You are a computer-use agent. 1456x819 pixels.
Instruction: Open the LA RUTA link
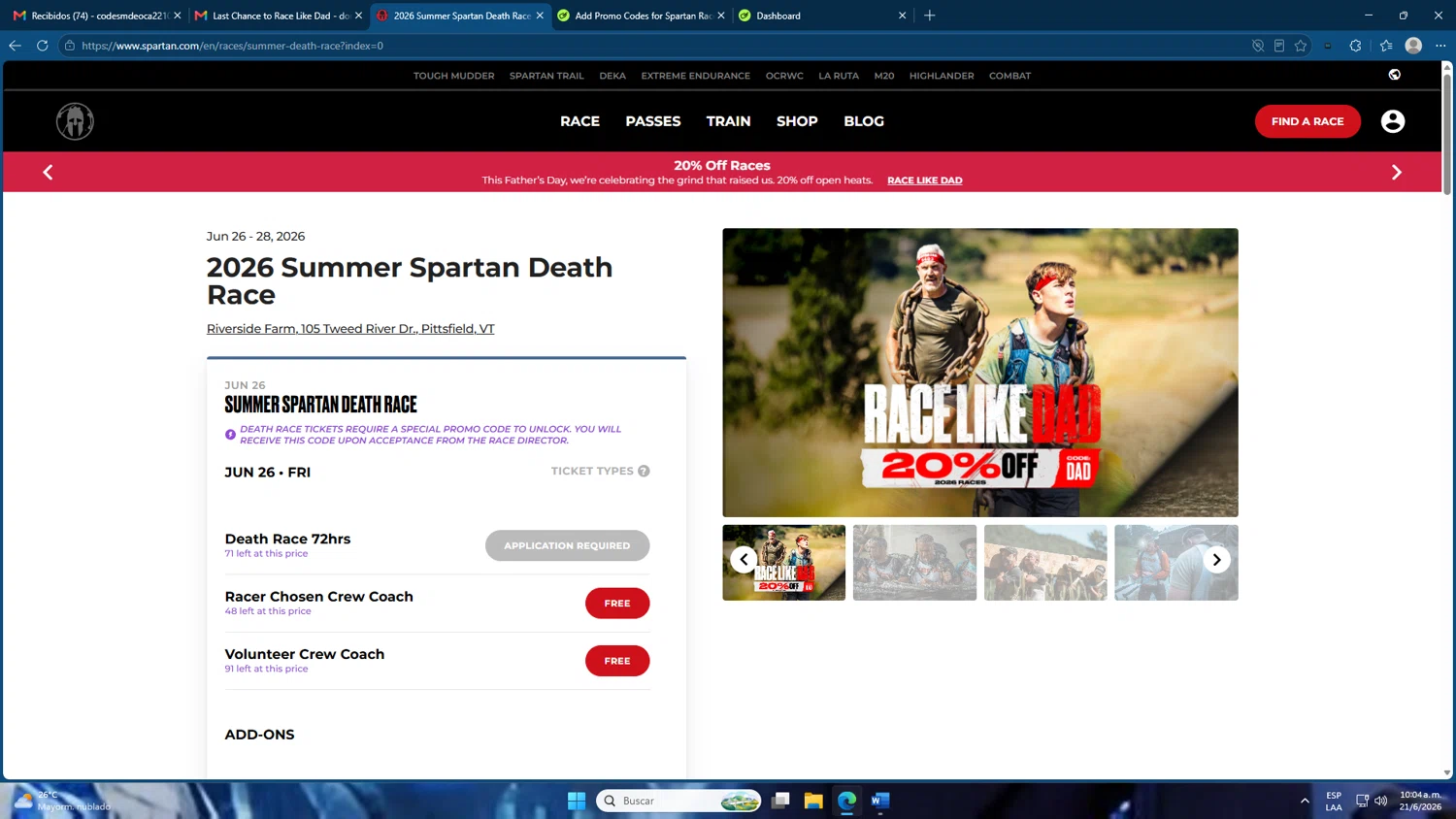click(839, 76)
